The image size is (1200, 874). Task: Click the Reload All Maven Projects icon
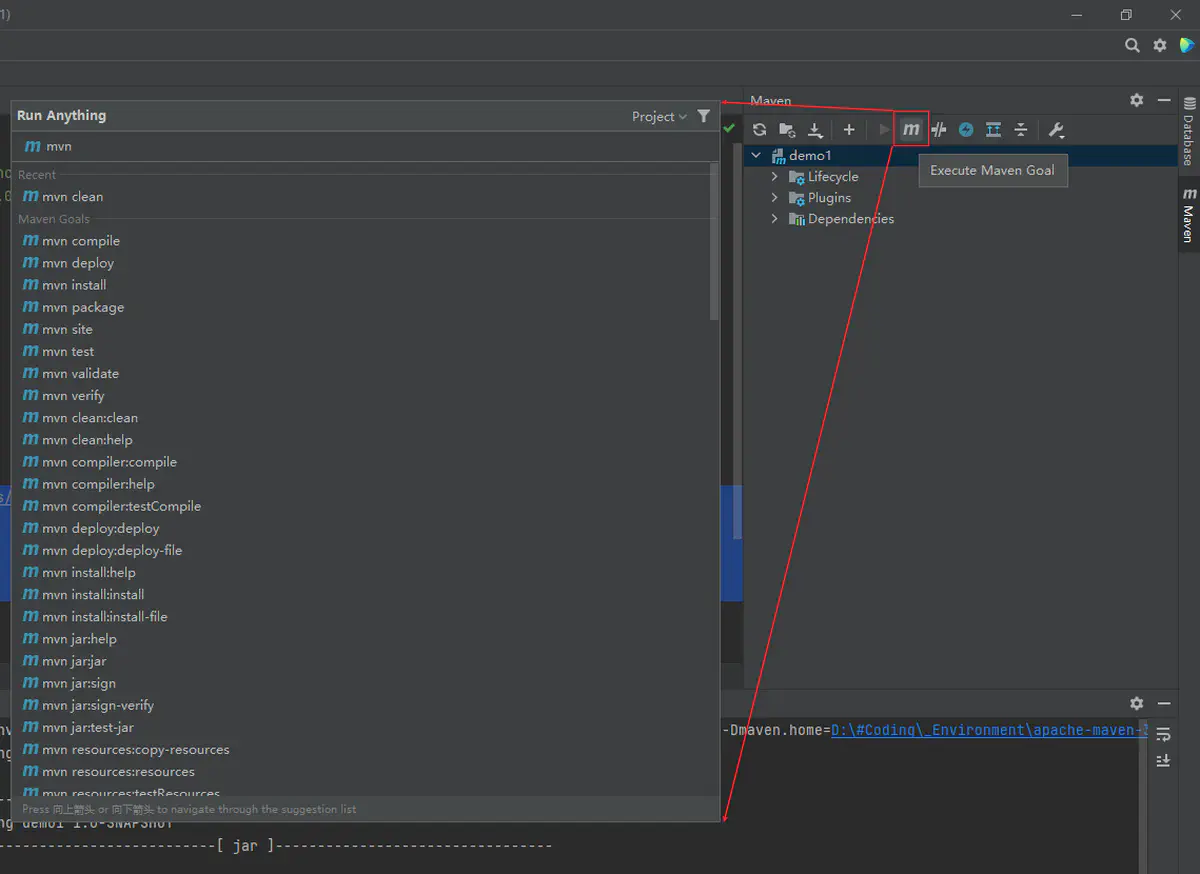[x=760, y=130]
